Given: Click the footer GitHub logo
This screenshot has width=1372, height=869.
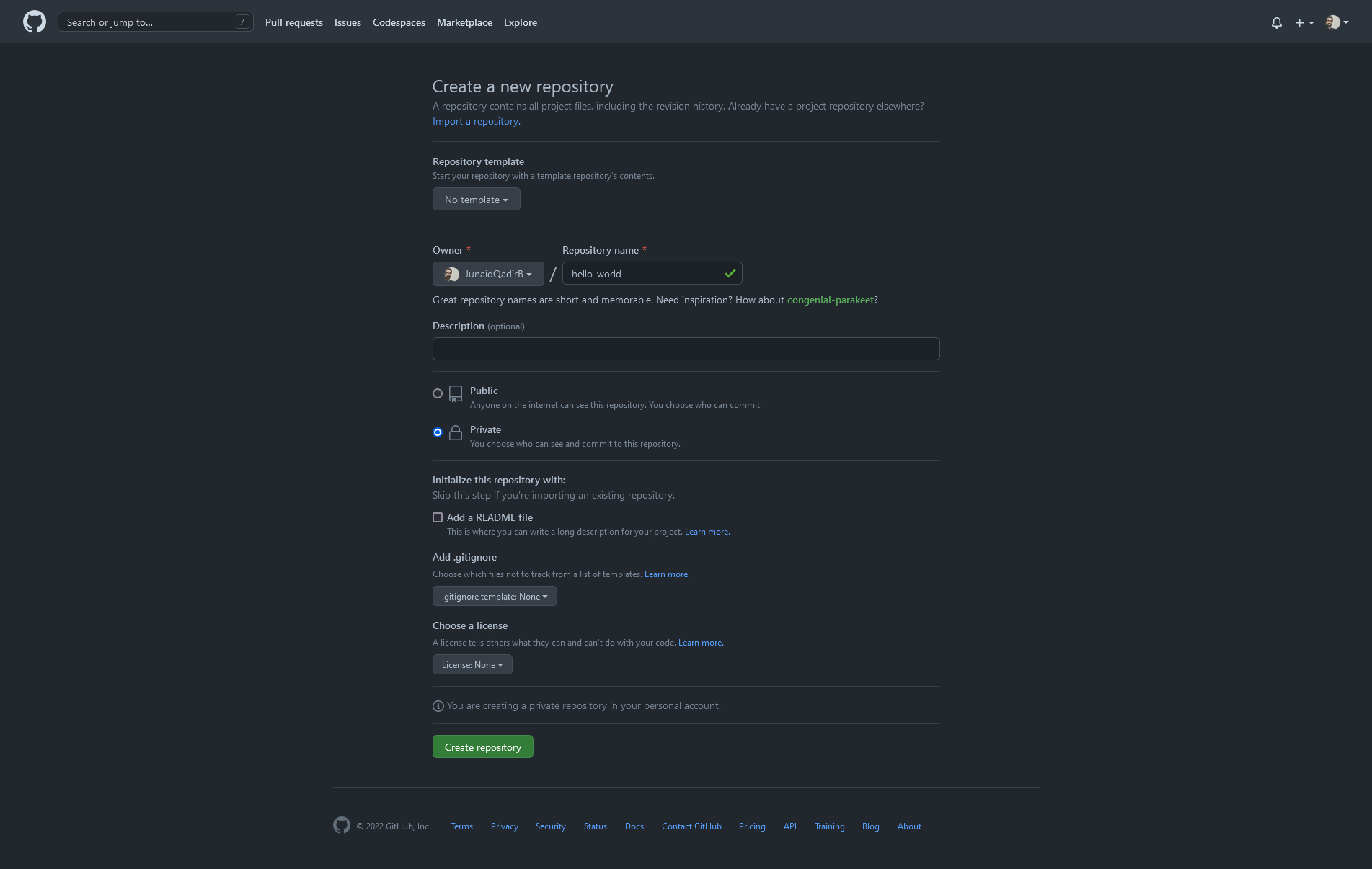Looking at the screenshot, I should click(342, 825).
